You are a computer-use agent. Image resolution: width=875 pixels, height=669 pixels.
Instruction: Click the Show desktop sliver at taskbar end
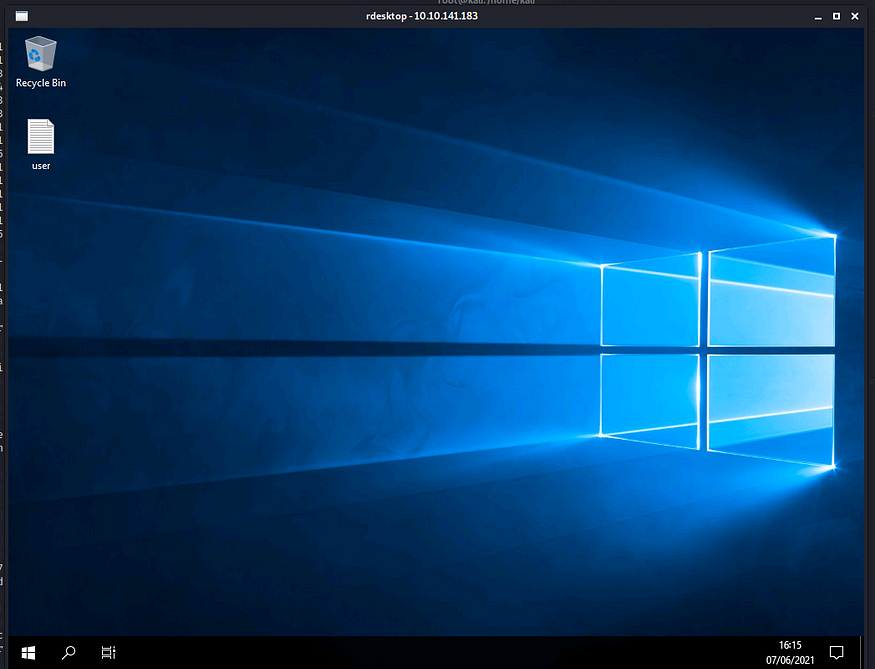[x=862, y=652]
